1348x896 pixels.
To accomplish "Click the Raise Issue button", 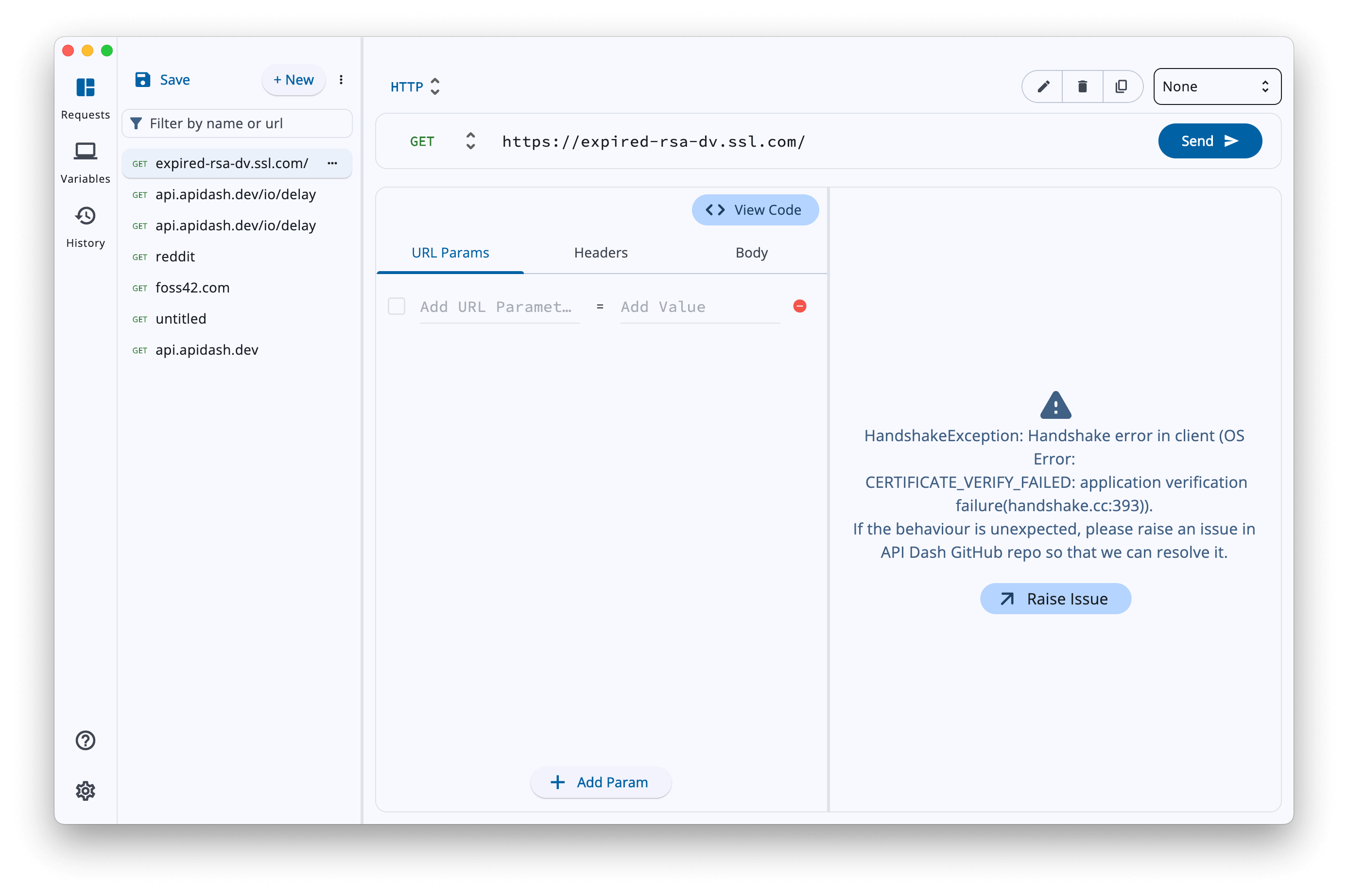I will pos(1055,599).
